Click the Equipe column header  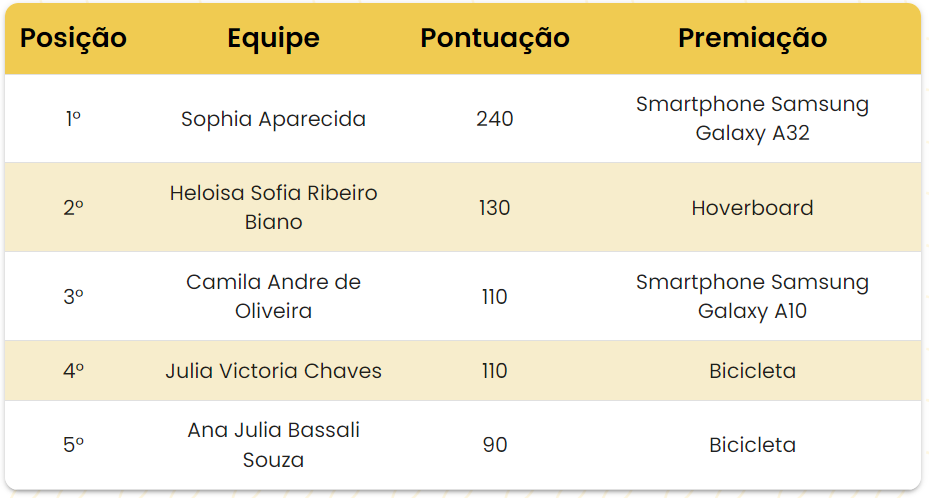click(273, 38)
